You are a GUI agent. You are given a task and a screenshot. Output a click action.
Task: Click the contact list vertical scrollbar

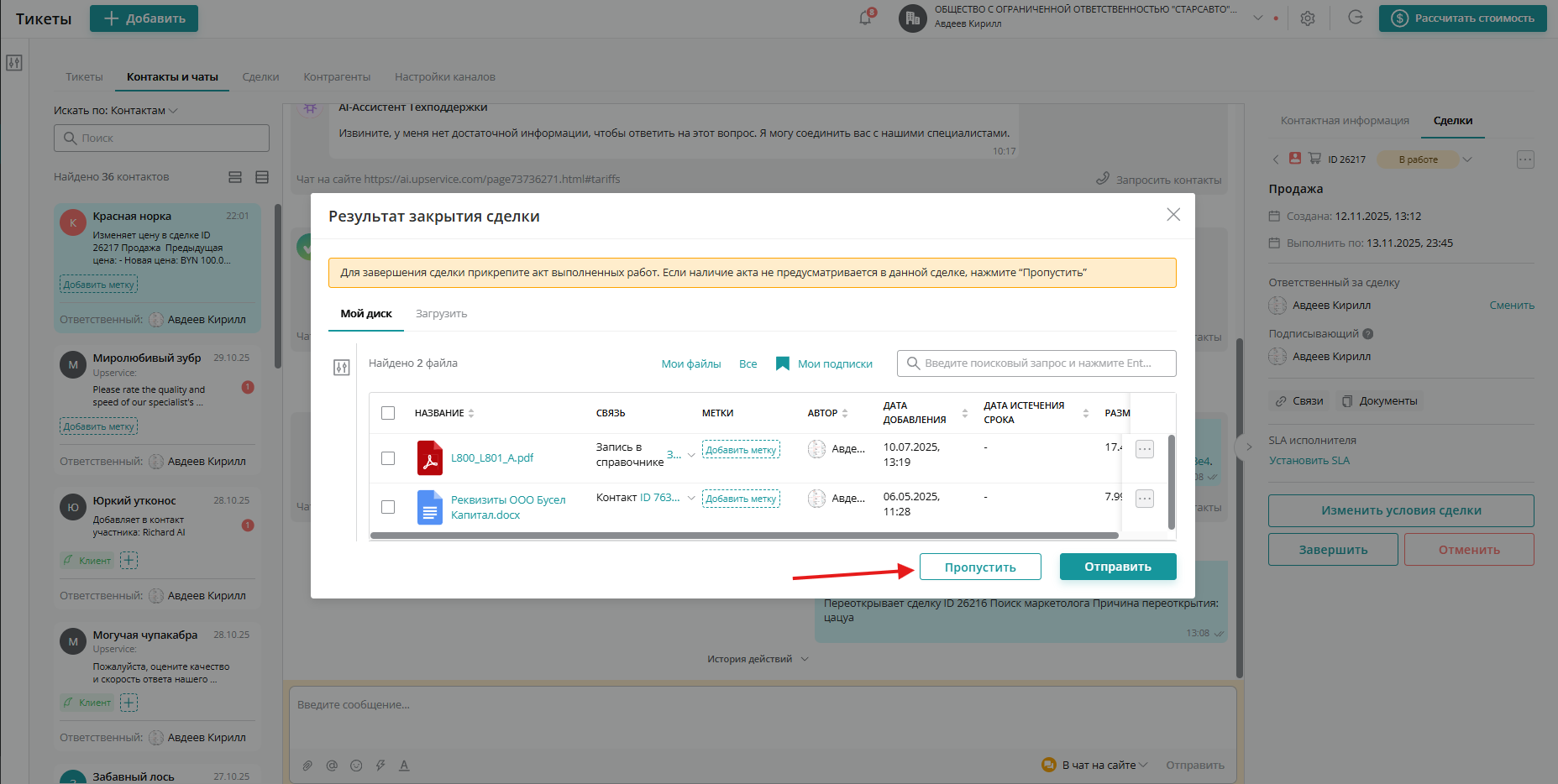[x=278, y=285]
